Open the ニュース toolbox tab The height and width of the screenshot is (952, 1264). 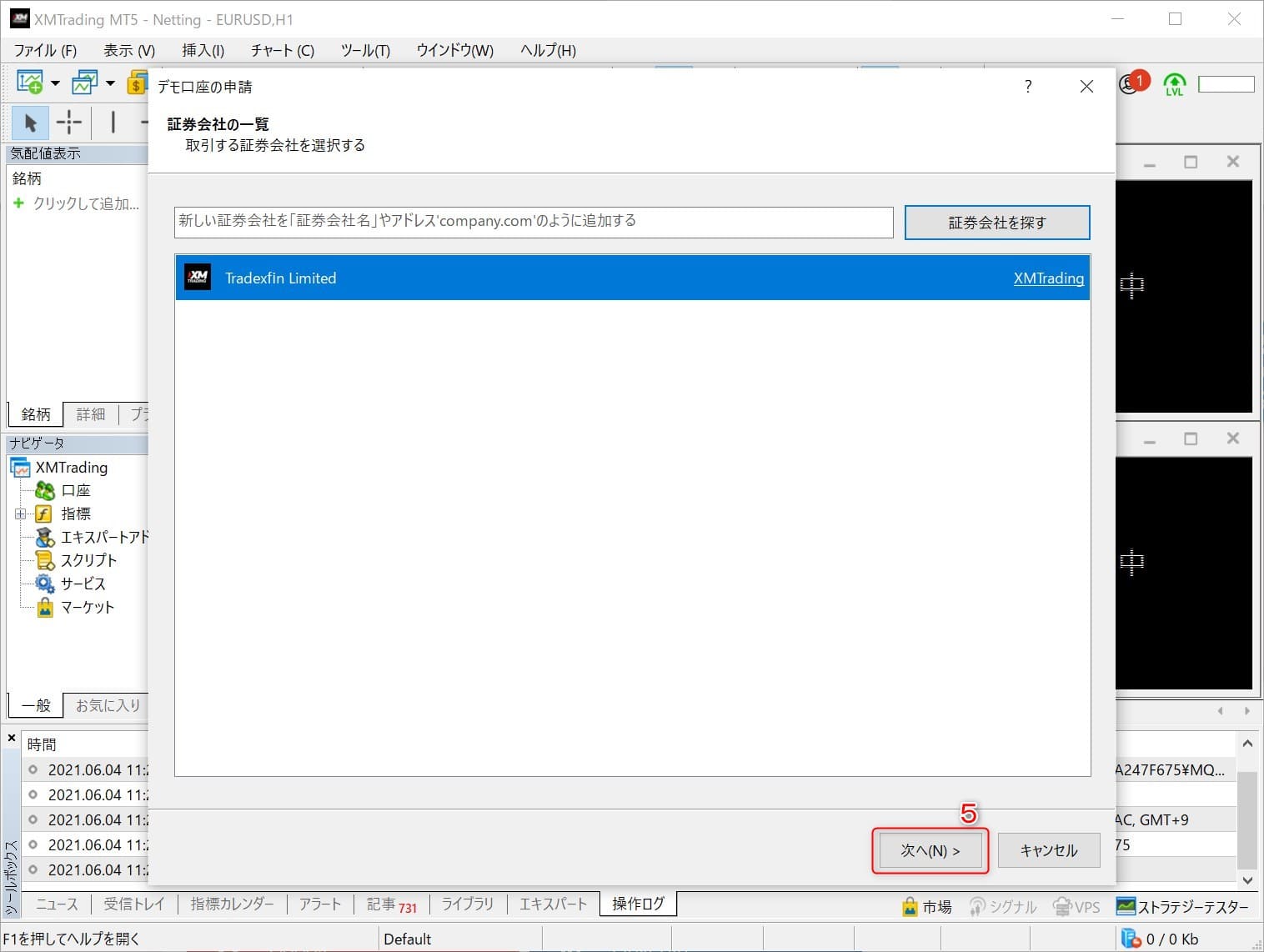tap(57, 904)
